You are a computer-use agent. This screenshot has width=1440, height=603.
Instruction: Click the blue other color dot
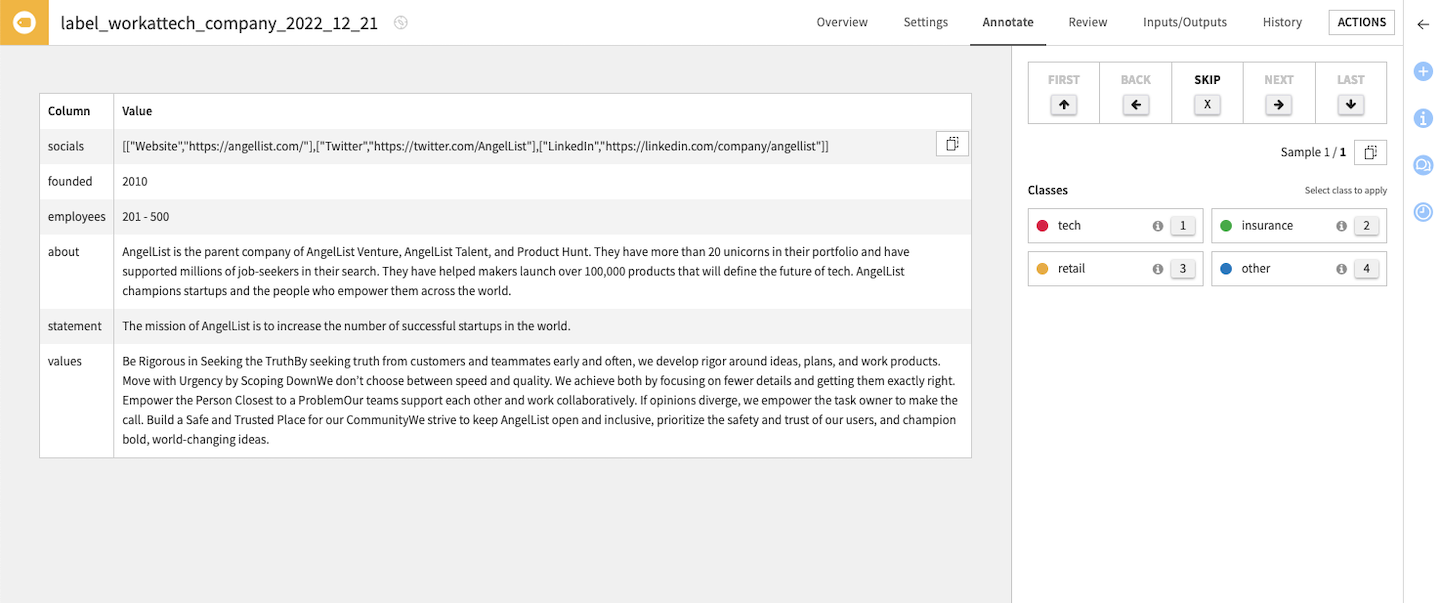(1226, 269)
